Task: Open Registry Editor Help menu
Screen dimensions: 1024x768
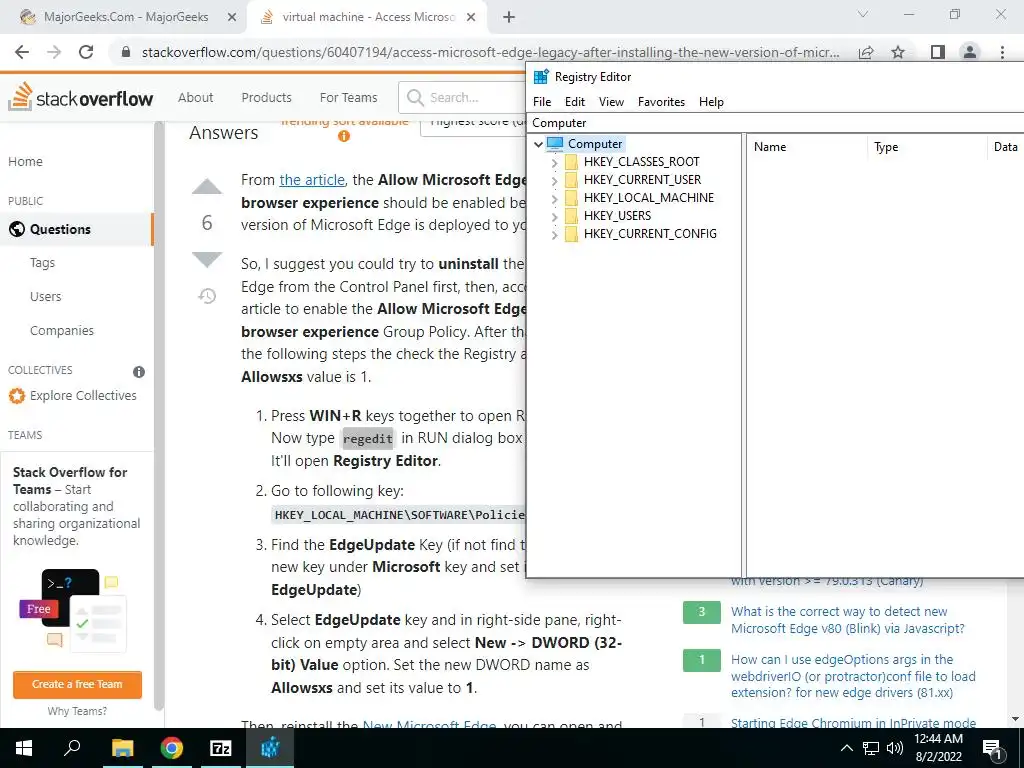Action: 711,102
